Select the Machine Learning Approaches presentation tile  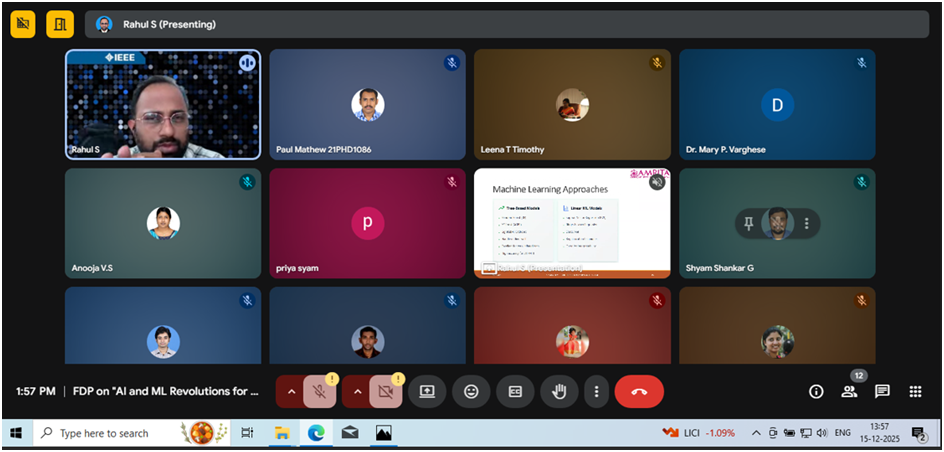(x=572, y=222)
